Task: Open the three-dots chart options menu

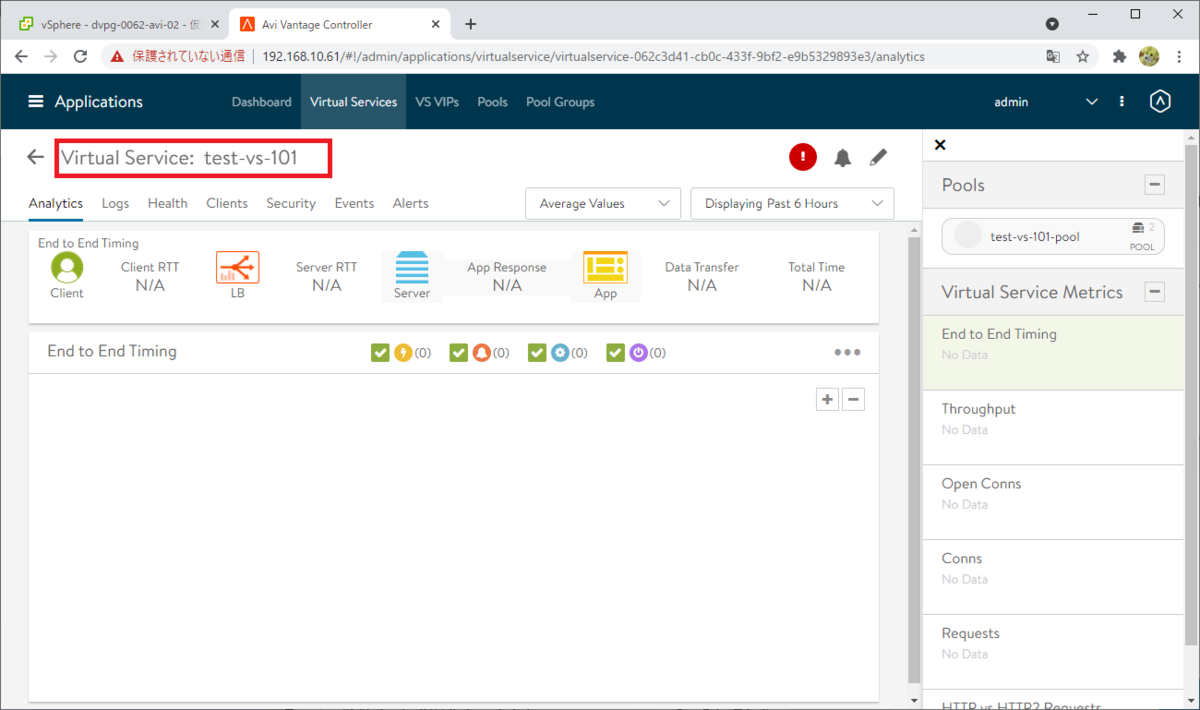Action: (x=847, y=352)
